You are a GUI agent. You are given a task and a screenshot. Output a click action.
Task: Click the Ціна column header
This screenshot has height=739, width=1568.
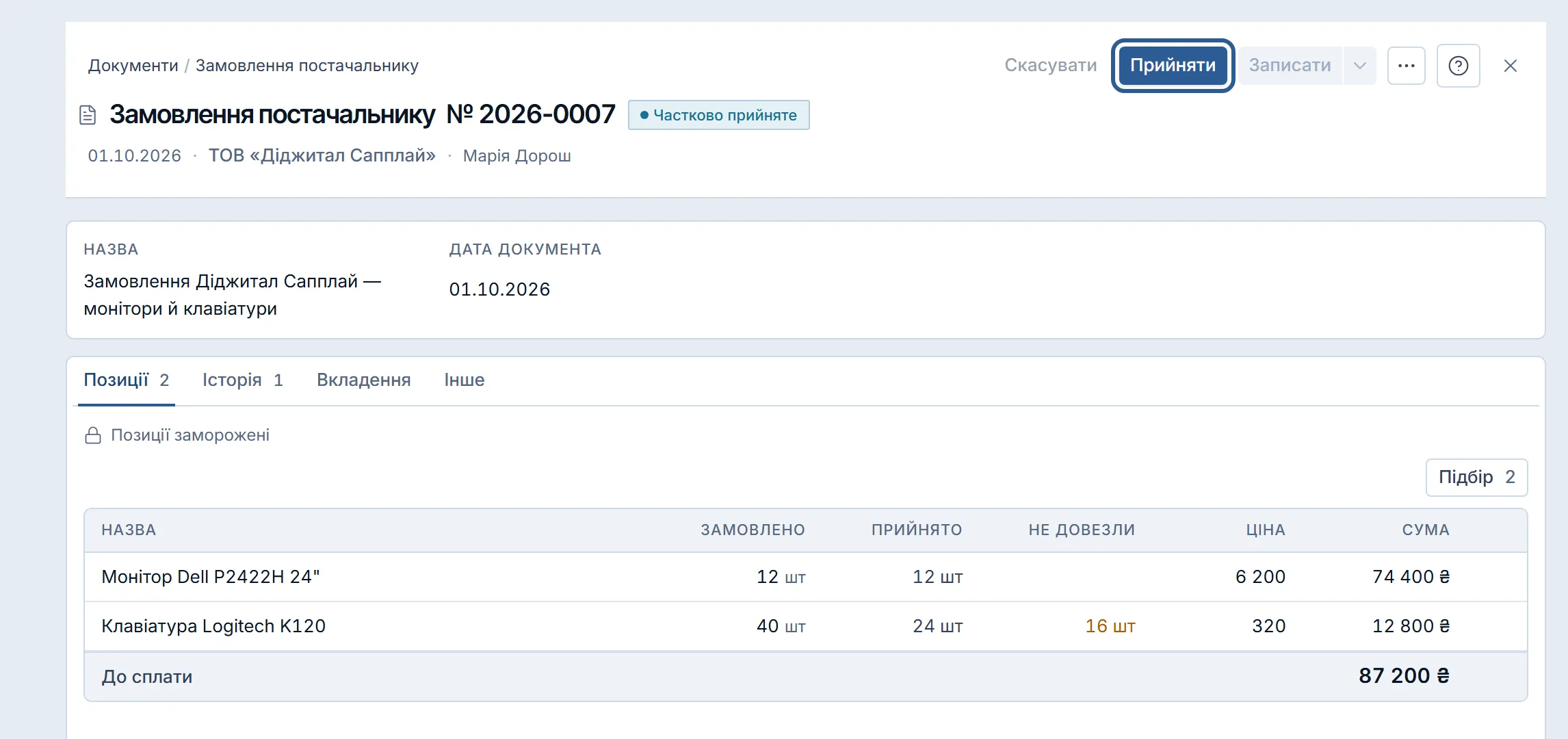coord(1266,530)
